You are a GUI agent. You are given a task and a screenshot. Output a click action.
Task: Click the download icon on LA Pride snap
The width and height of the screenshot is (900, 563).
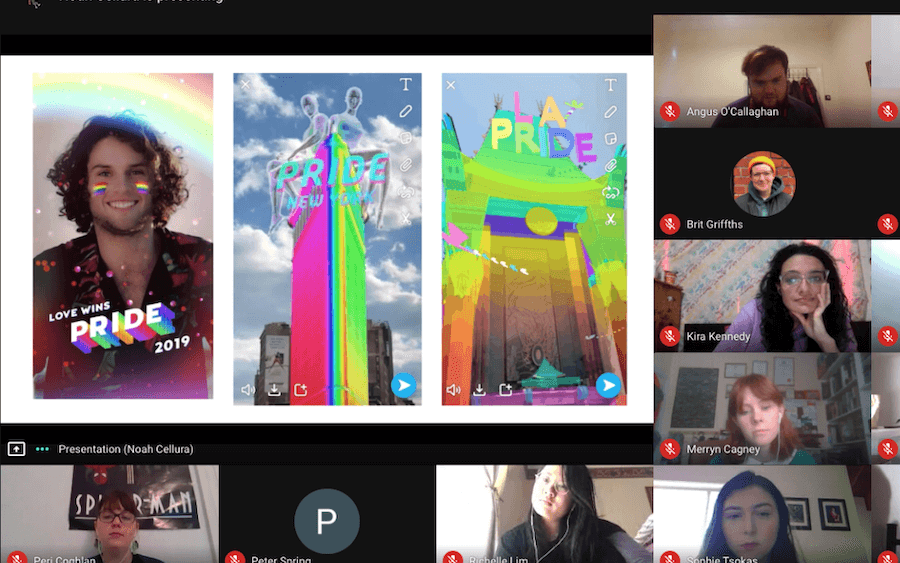pyautogui.click(x=479, y=390)
